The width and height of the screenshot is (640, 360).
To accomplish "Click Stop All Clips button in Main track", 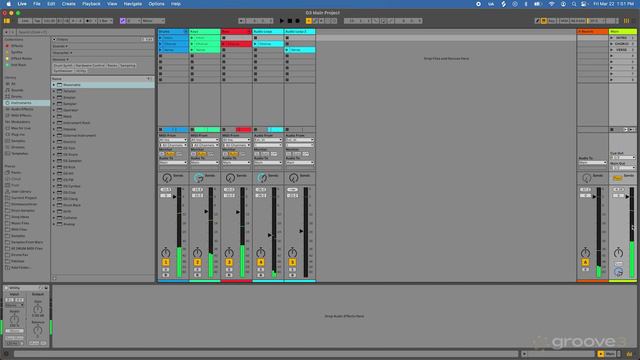I will (612, 130).
